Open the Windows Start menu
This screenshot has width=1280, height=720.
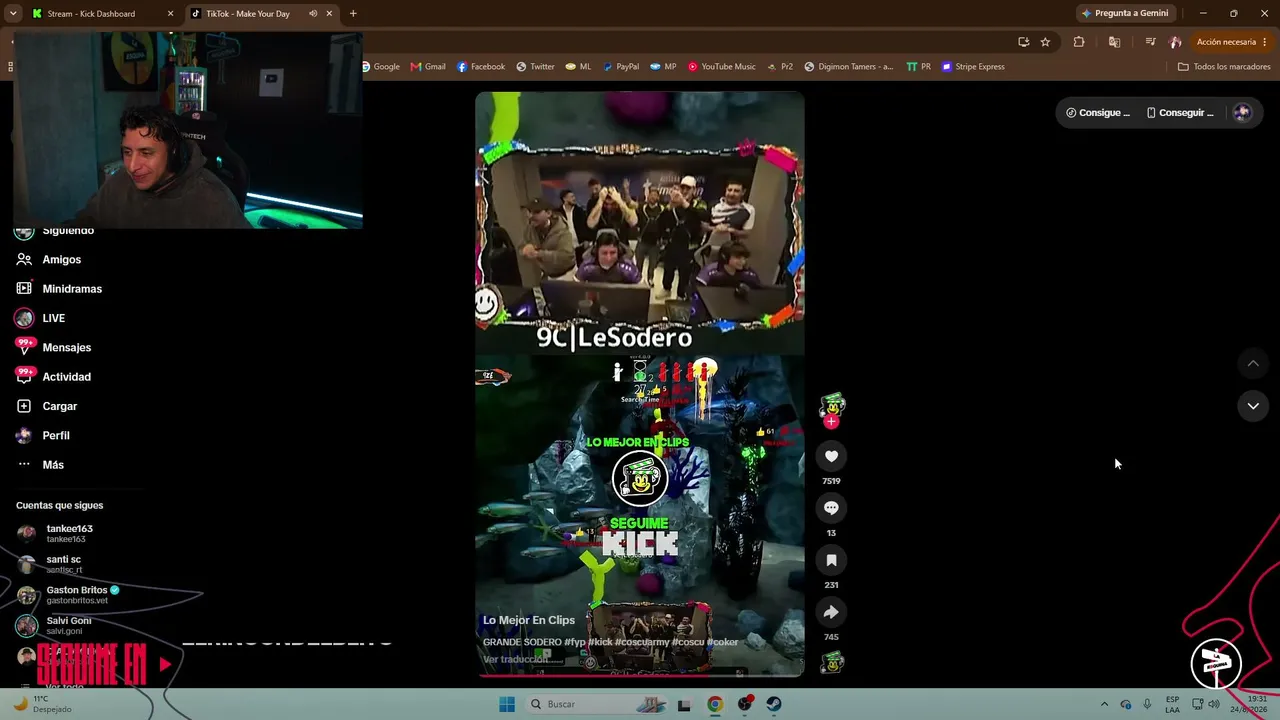507,704
